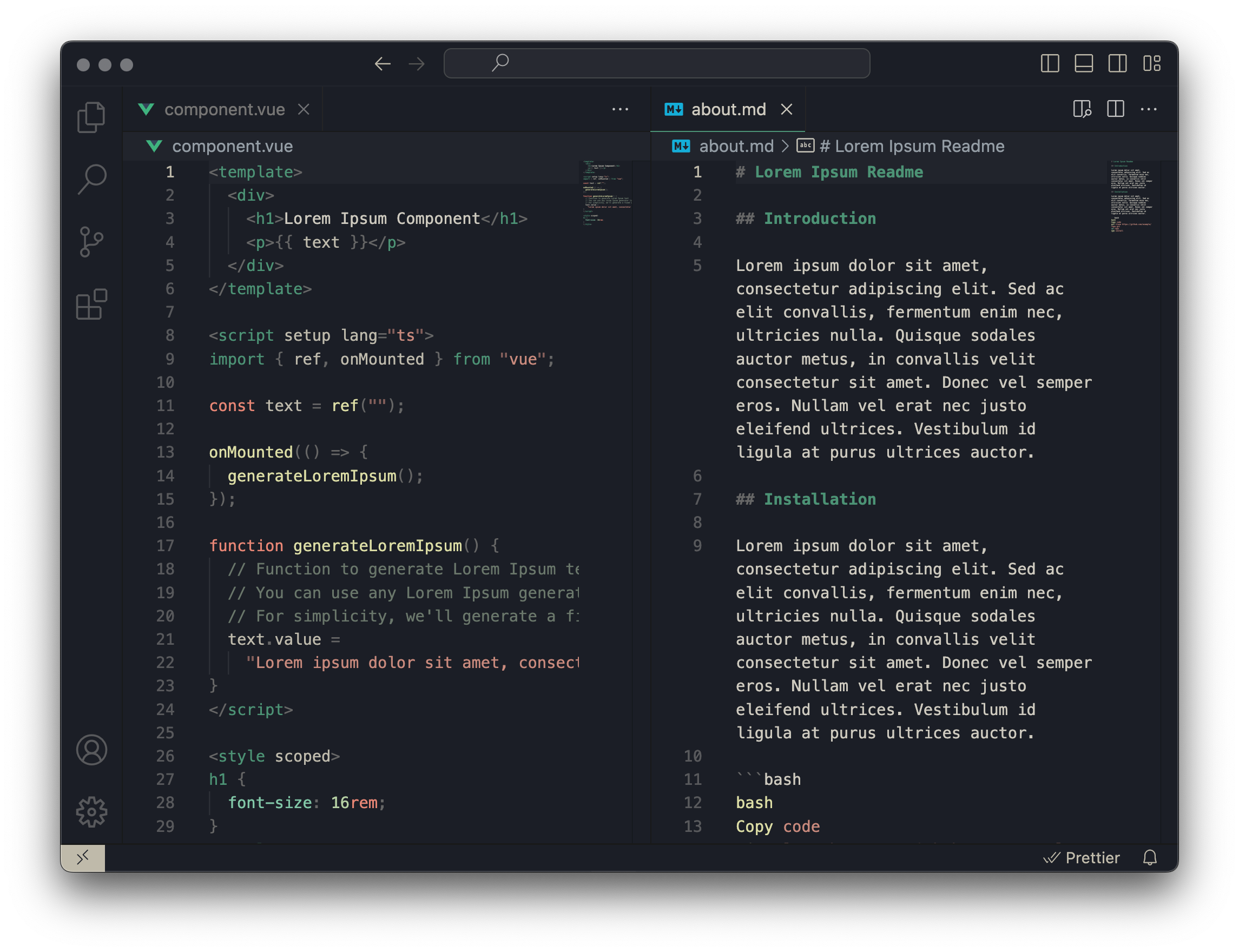
Task: Open Customize Layout options
Action: click(1152, 63)
